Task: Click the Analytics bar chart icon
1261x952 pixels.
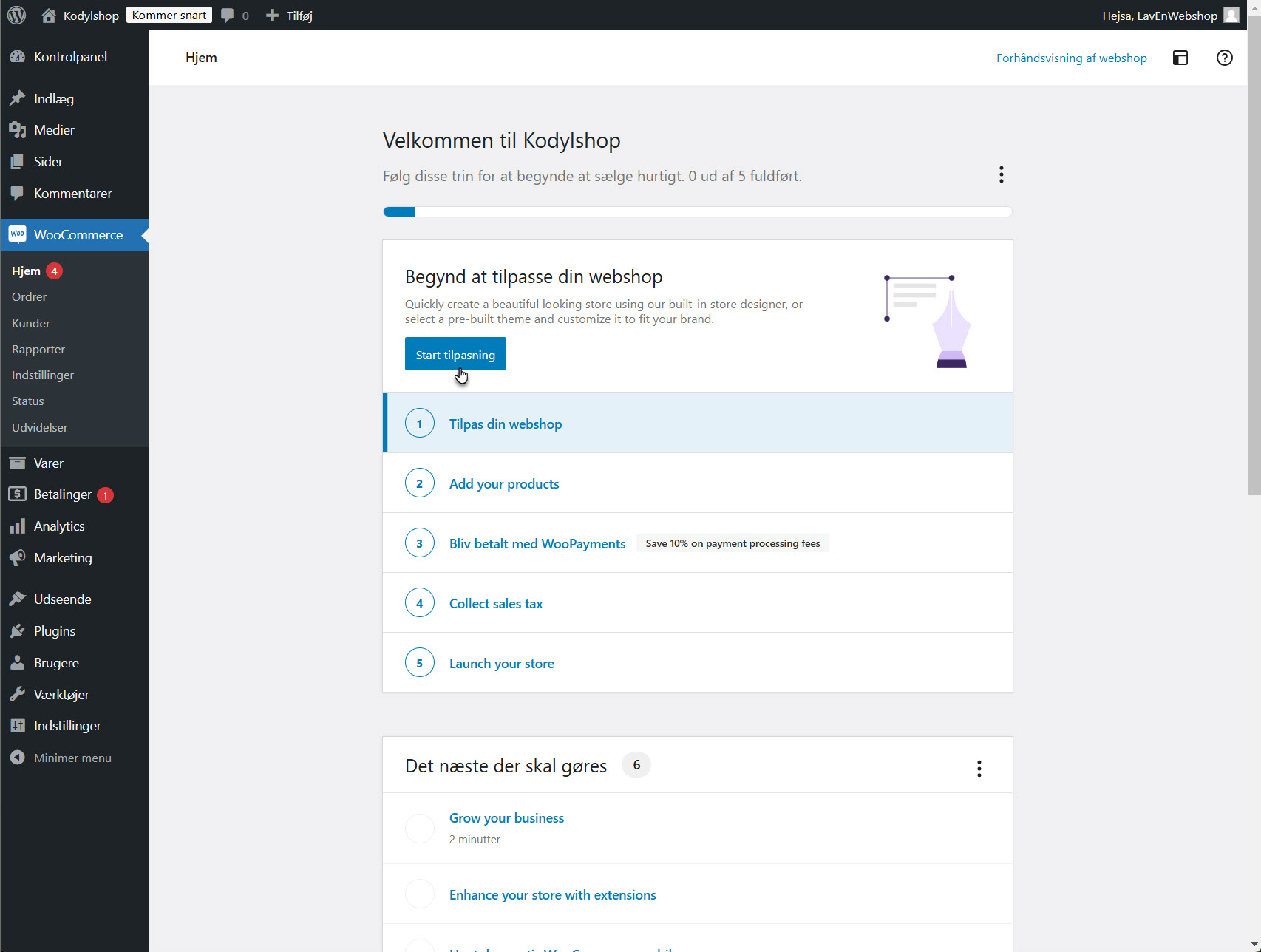Action: tap(18, 526)
